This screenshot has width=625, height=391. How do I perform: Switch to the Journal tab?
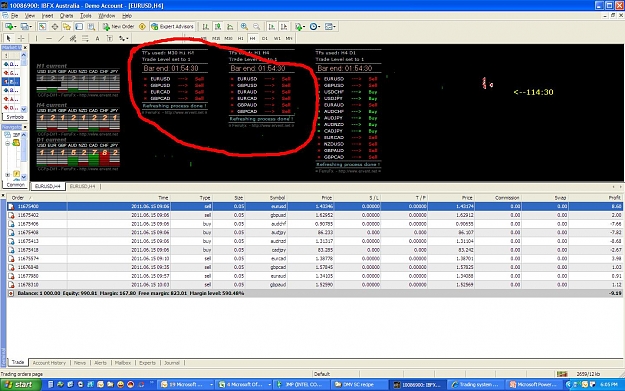(172, 363)
